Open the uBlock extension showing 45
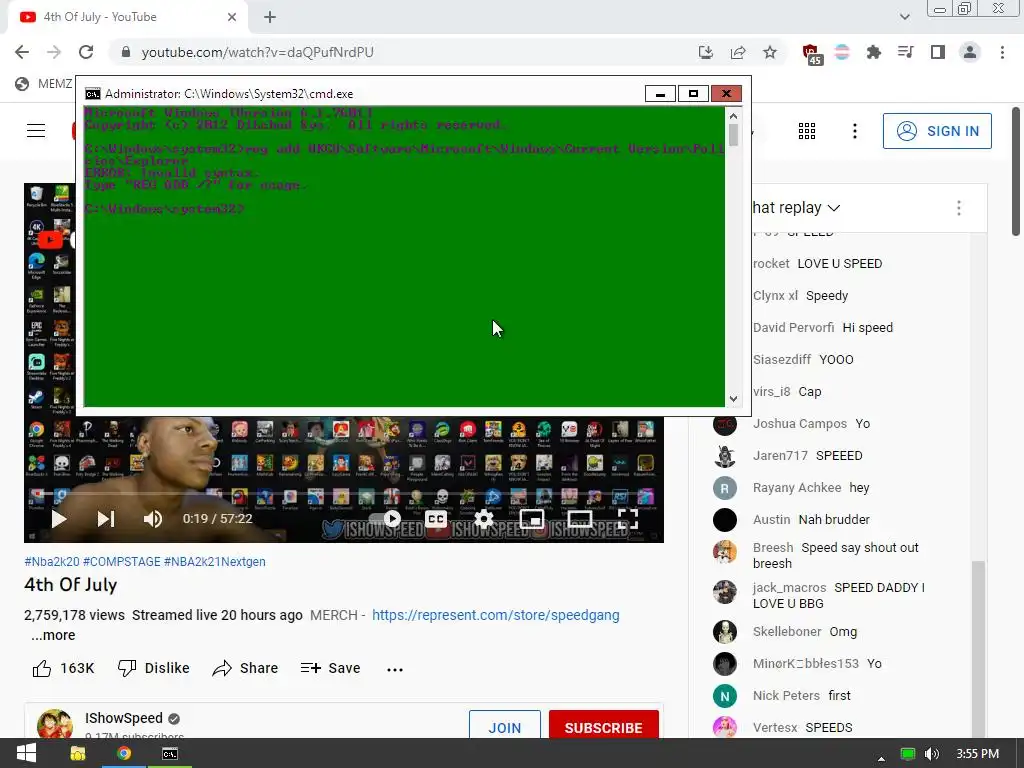Screen dimensions: 1024x768 pyautogui.click(x=811, y=54)
